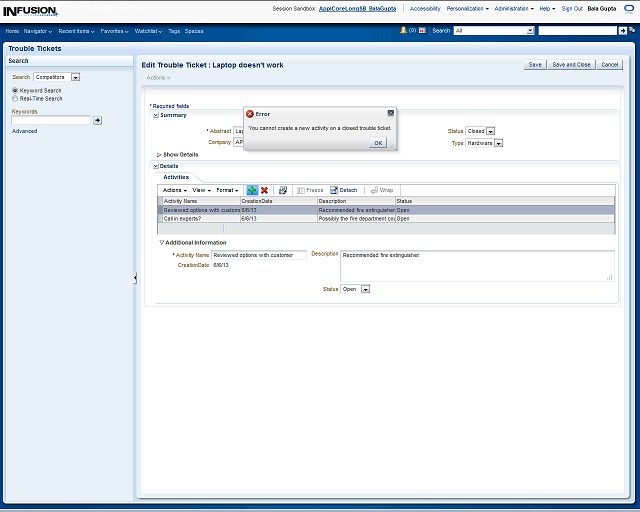This screenshot has width=640, height=512.
Task: Open the Navigator menu
Action: (x=38, y=31)
